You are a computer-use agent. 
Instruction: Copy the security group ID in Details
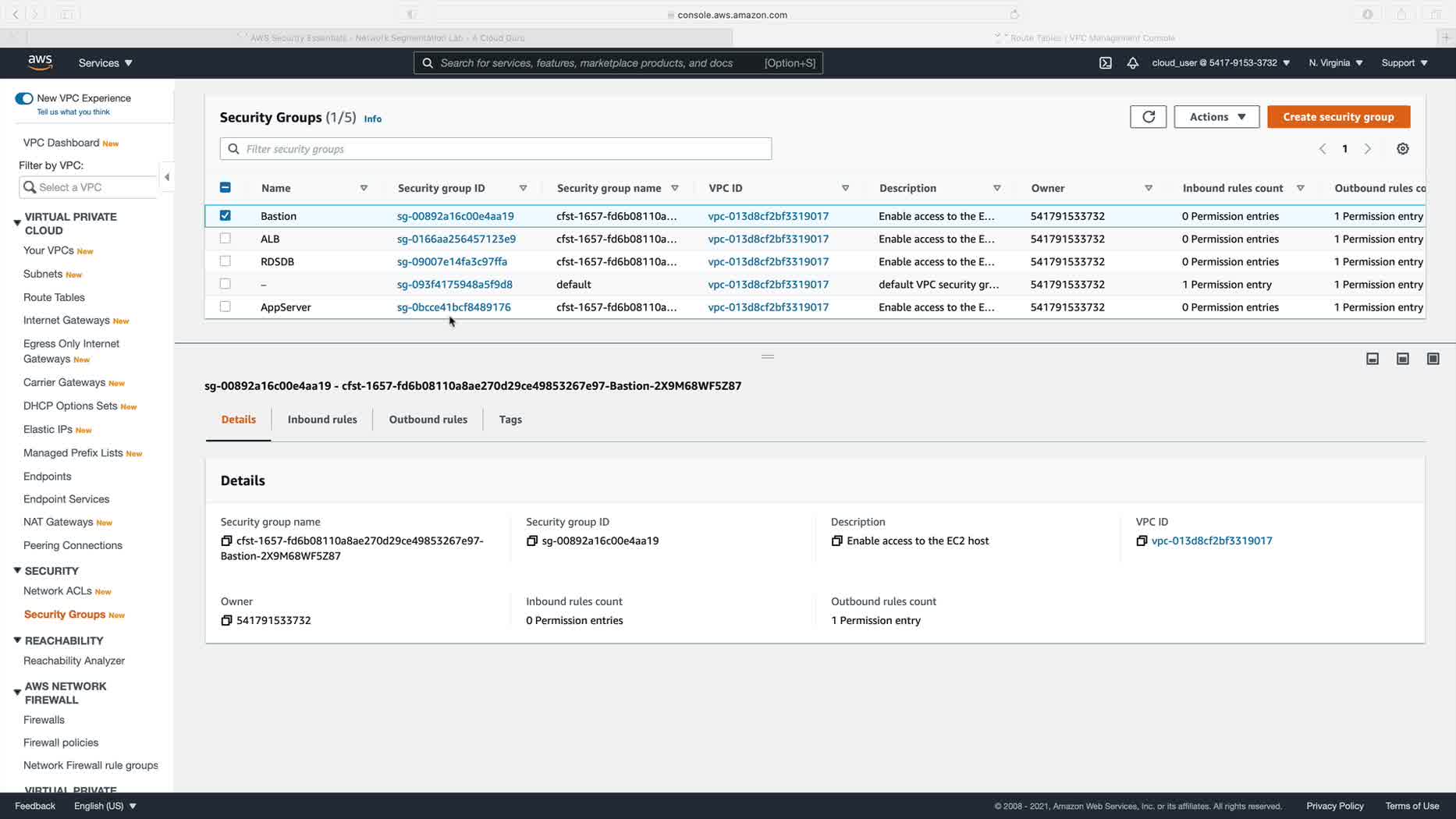coord(532,541)
